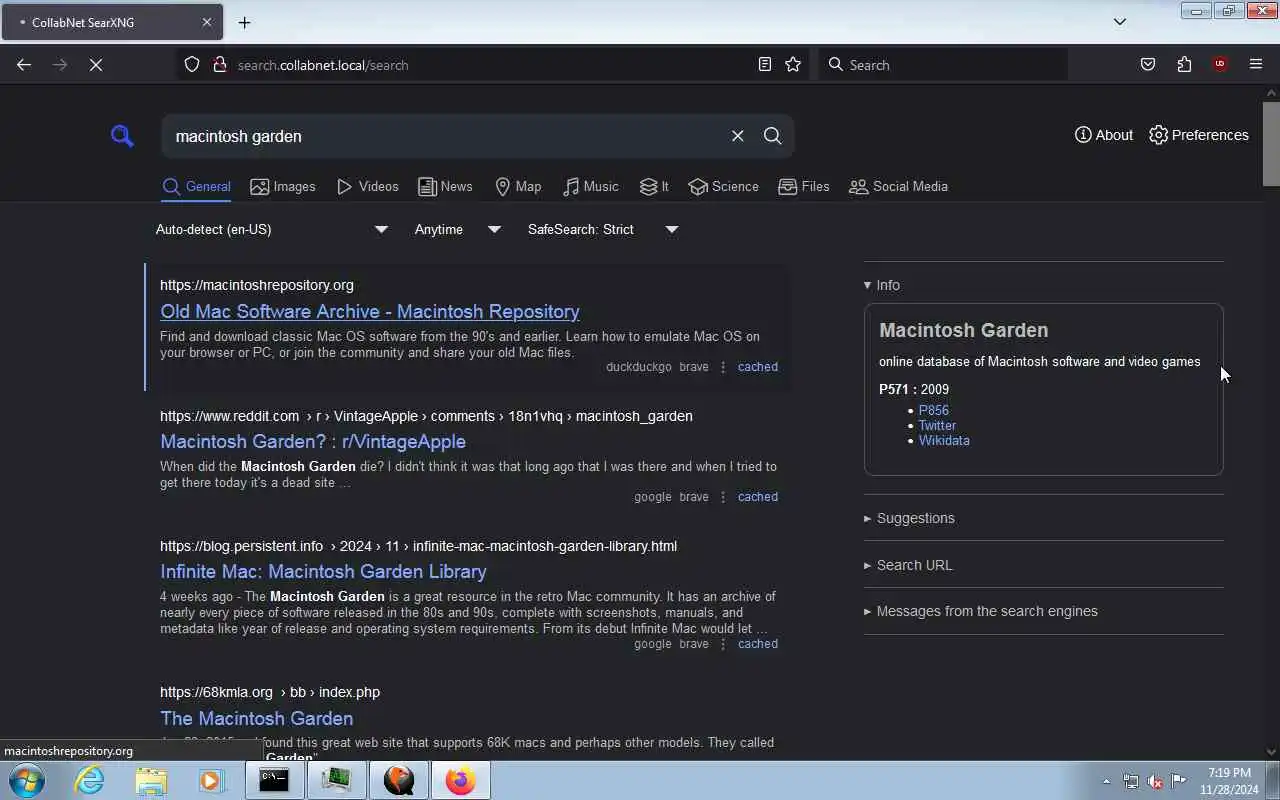Open The Macintosh Garden 68kmla result
This screenshot has height=800, width=1280.
click(x=256, y=719)
